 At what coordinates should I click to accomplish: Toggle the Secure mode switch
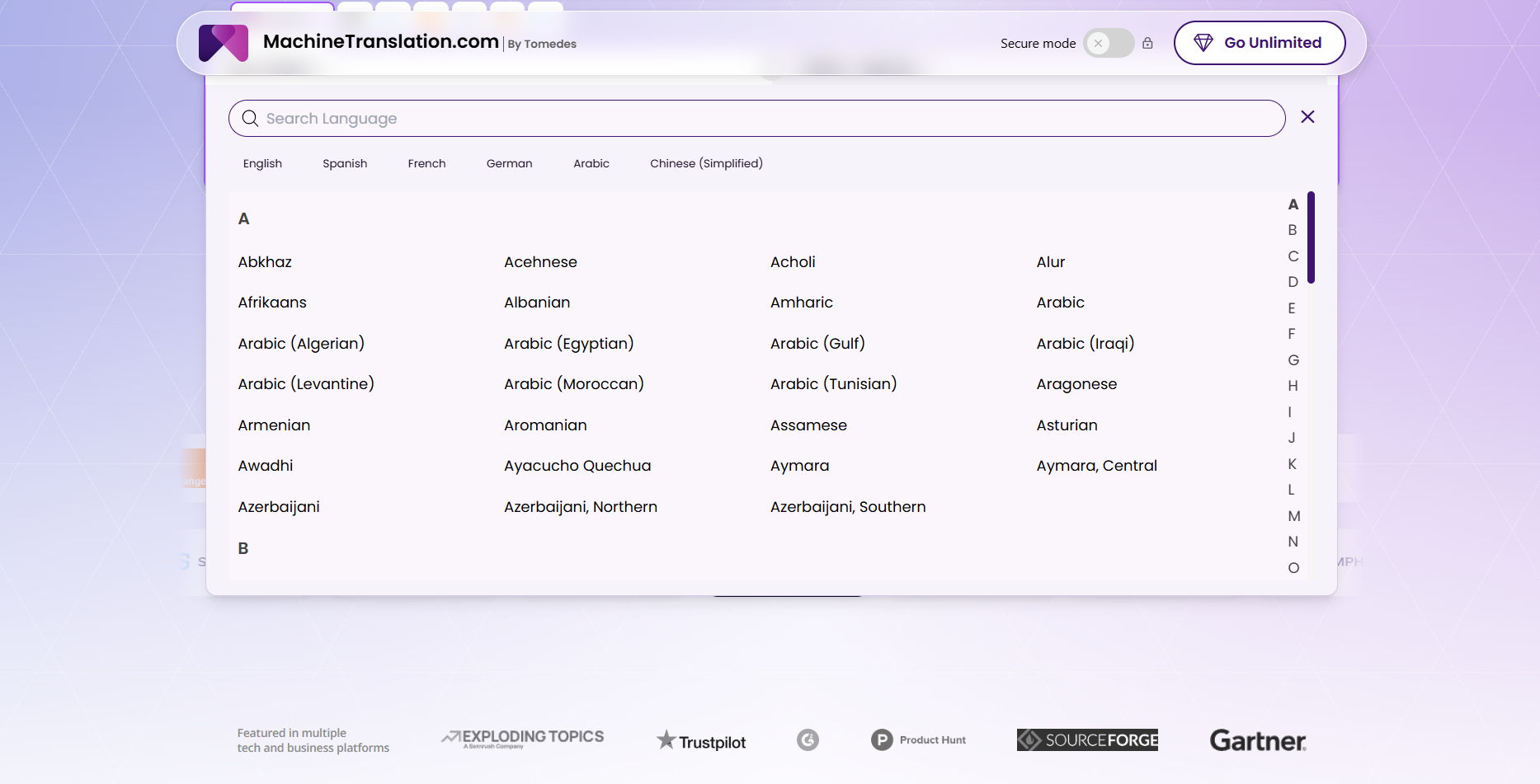[x=1109, y=43]
